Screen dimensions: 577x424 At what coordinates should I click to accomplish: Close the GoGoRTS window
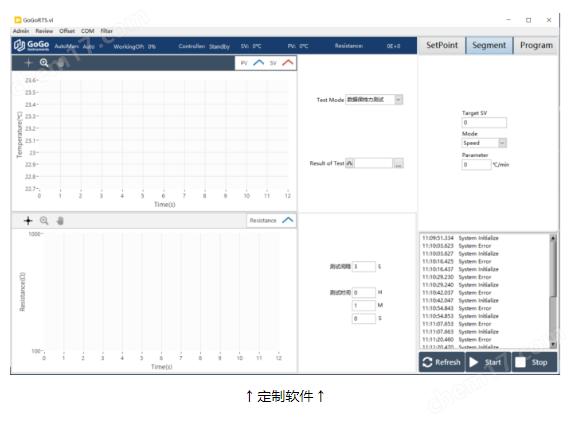(x=549, y=20)
